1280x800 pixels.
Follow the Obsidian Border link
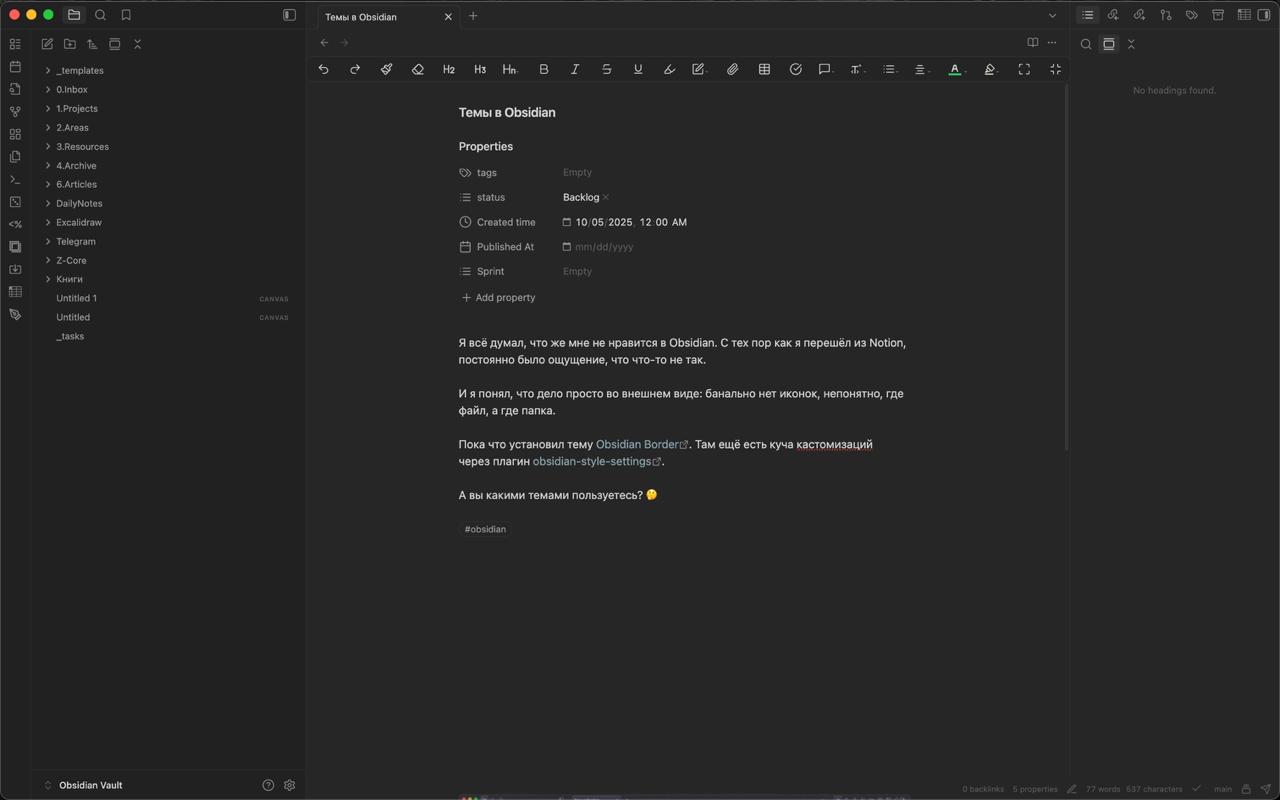click(x=636, y=444)
